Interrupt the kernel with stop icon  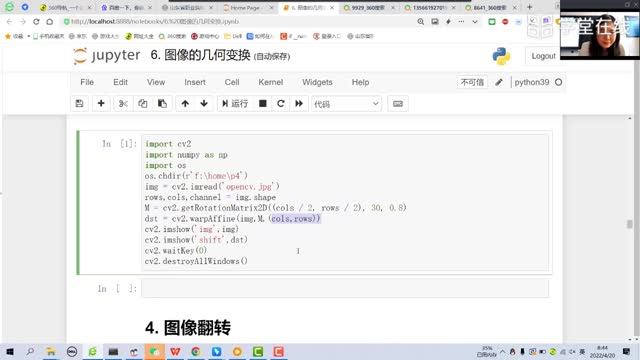tap(262, 104)
